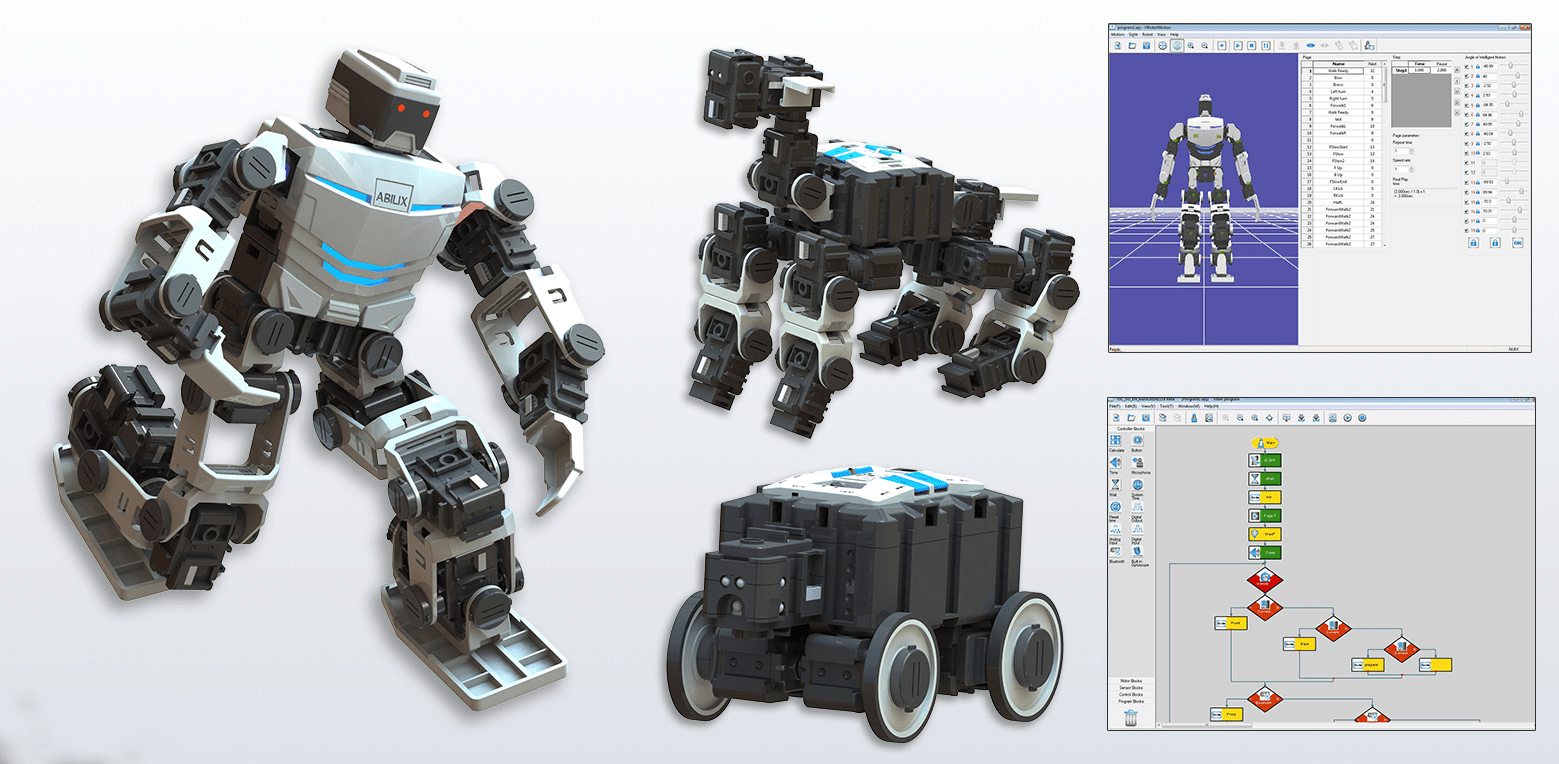
Task: Click the blue mirror pose icon in motion toolbar
Action: [1311, 46]
